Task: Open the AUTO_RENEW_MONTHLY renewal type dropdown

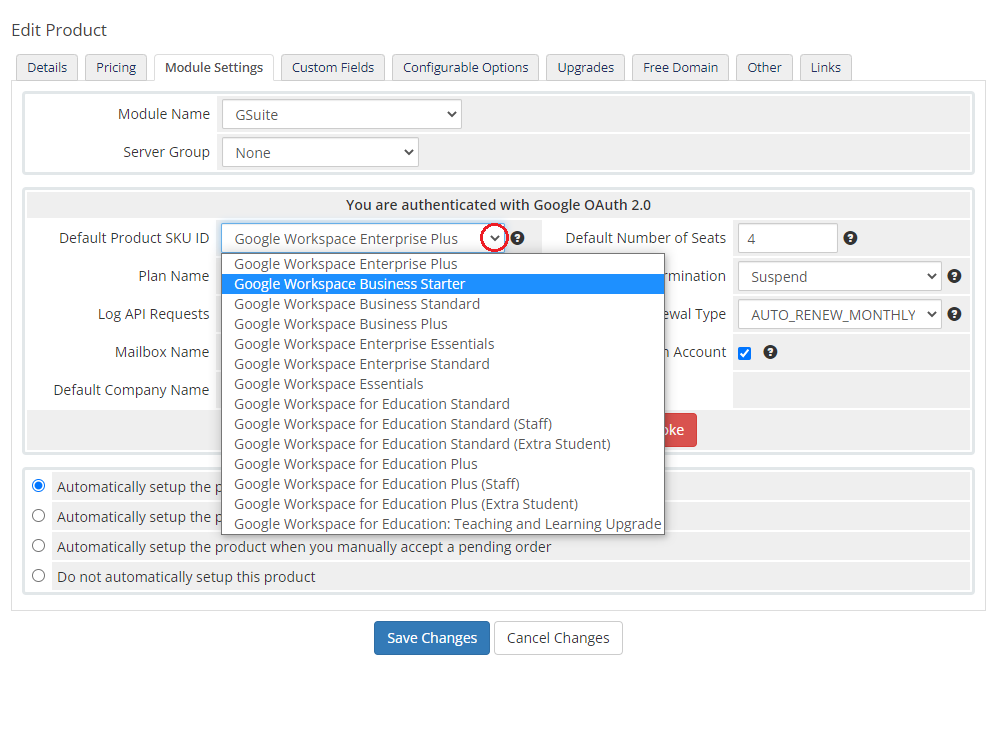Action: point(839,315)
